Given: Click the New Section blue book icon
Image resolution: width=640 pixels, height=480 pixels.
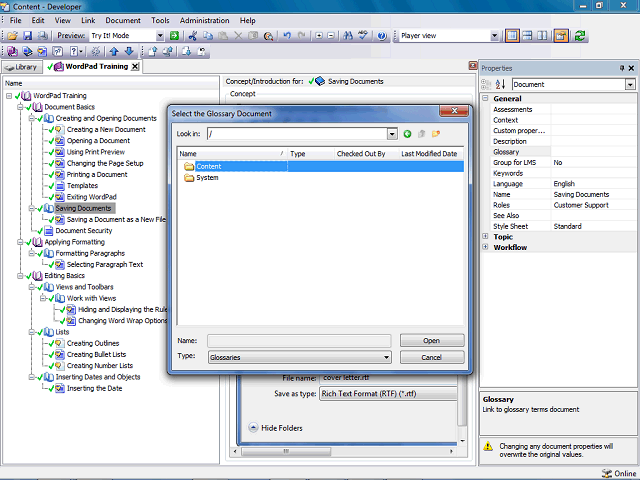Looking at the screenshot, I should [27, 51].
